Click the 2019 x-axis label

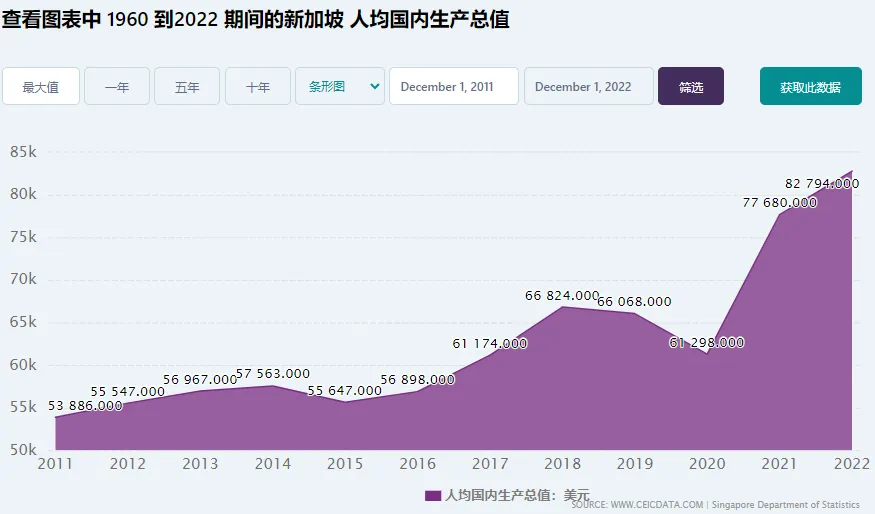point(634,464)
